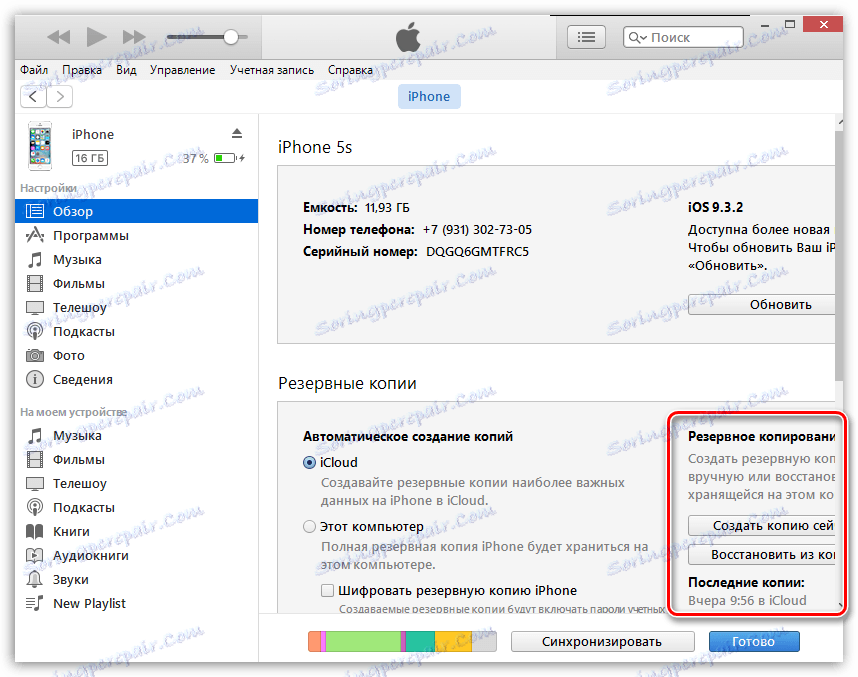This screenshot has width=858, height=677.
Task: Open the list view icon button
Action: click(586, 37)
